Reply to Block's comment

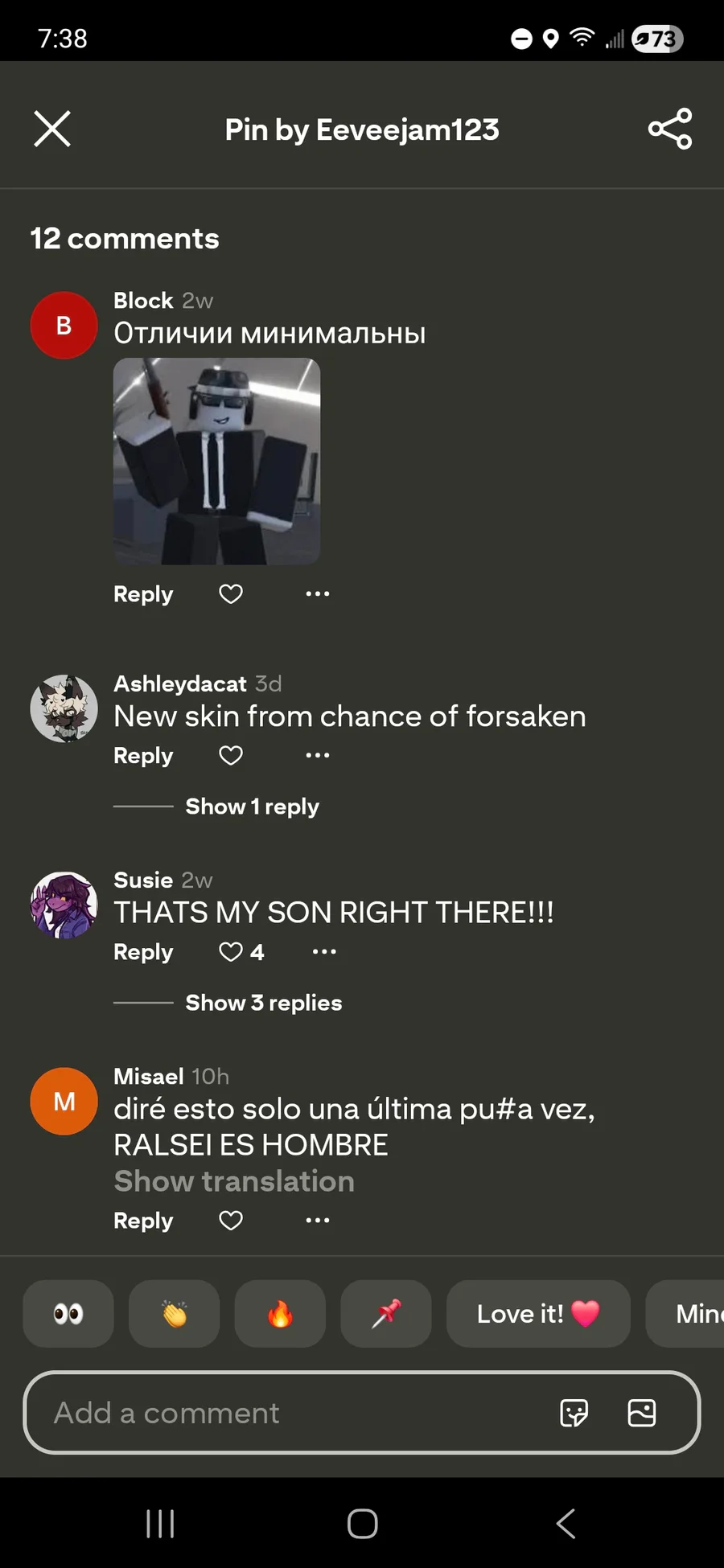143,594
